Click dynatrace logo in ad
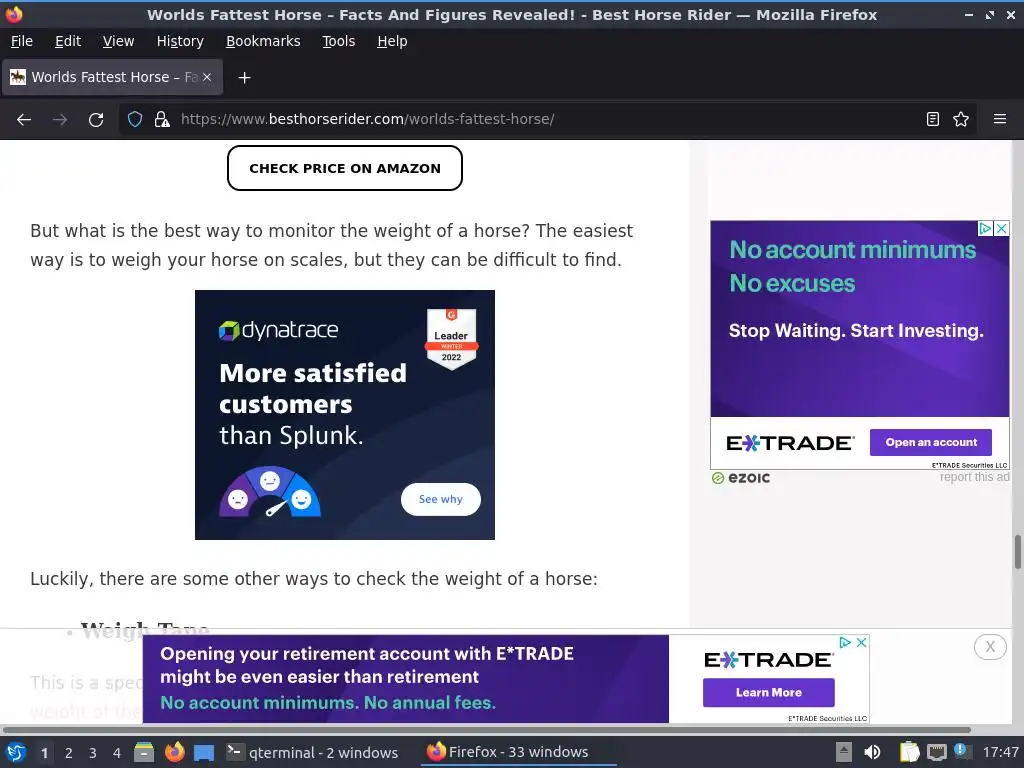Screen dimensions: 1024x768 point(278,330)
